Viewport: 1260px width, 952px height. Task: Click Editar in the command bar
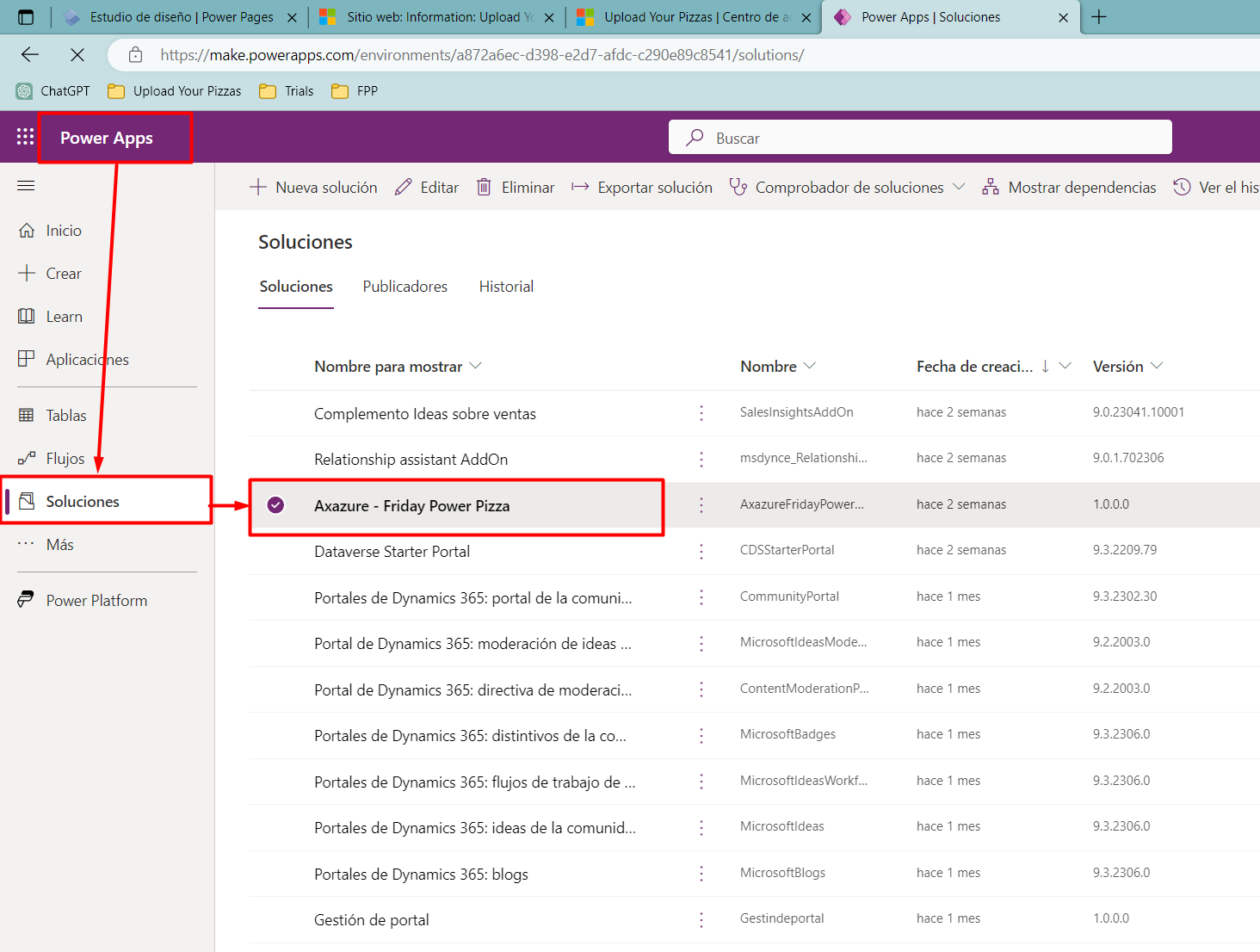(x=427, y=188)
